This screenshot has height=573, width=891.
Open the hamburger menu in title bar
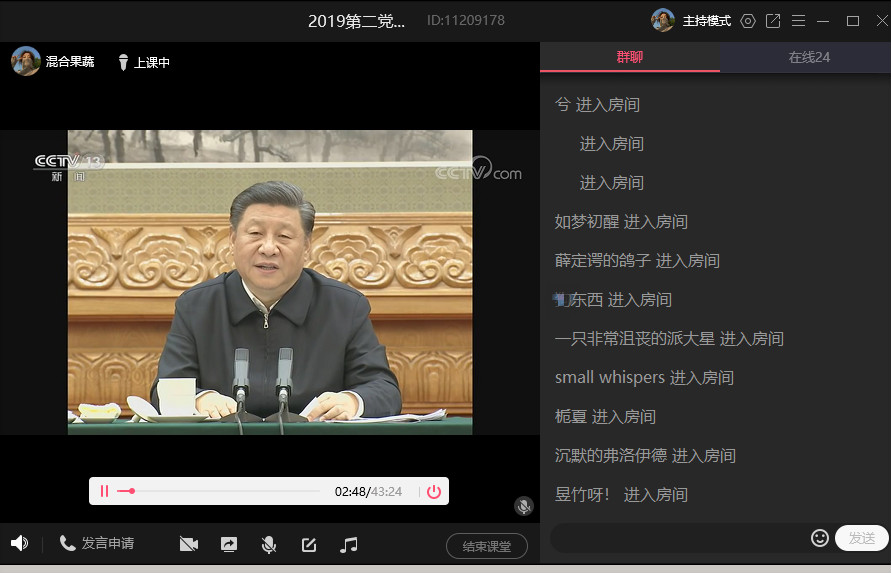point(798,20)
